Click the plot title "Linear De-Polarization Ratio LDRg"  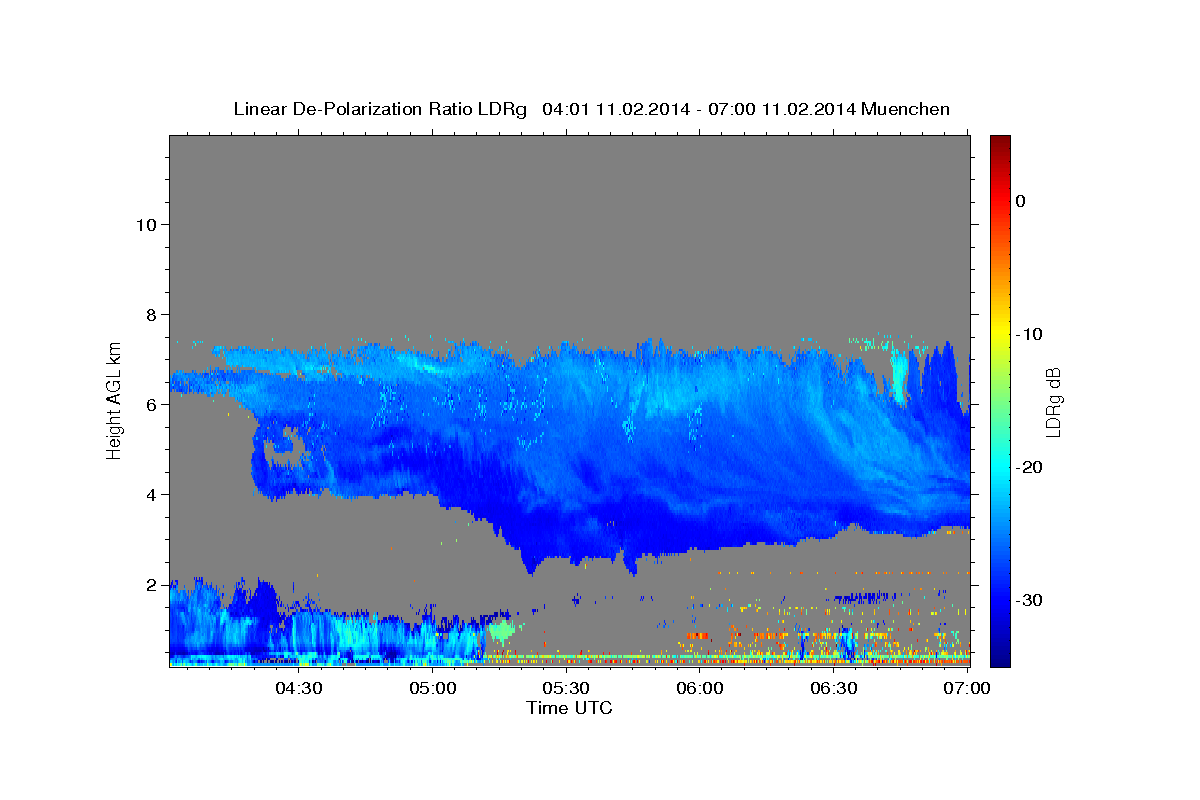pyautogui.click(x=379, y=109)
